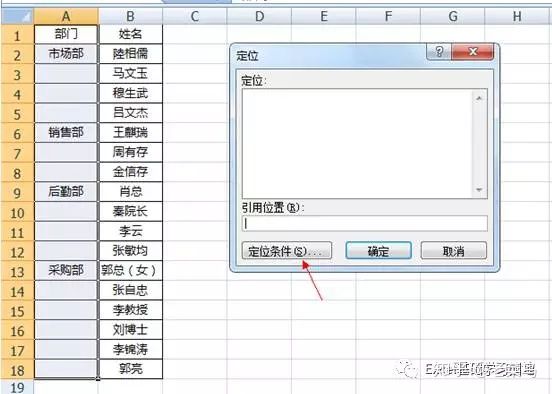The height and width of the screenshot is (394, 552).
Task: Click cell containing 李教授
Action: 131,310
